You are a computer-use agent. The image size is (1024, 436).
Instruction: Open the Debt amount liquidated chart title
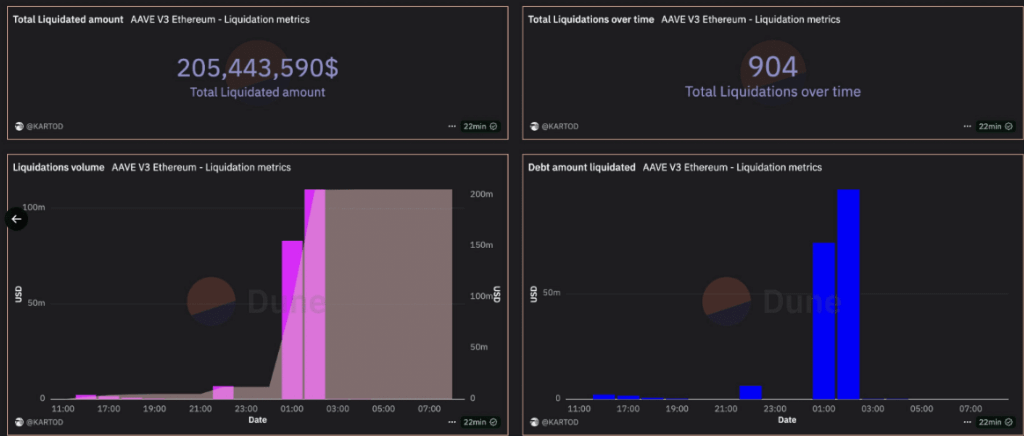(x=581, y=168)
